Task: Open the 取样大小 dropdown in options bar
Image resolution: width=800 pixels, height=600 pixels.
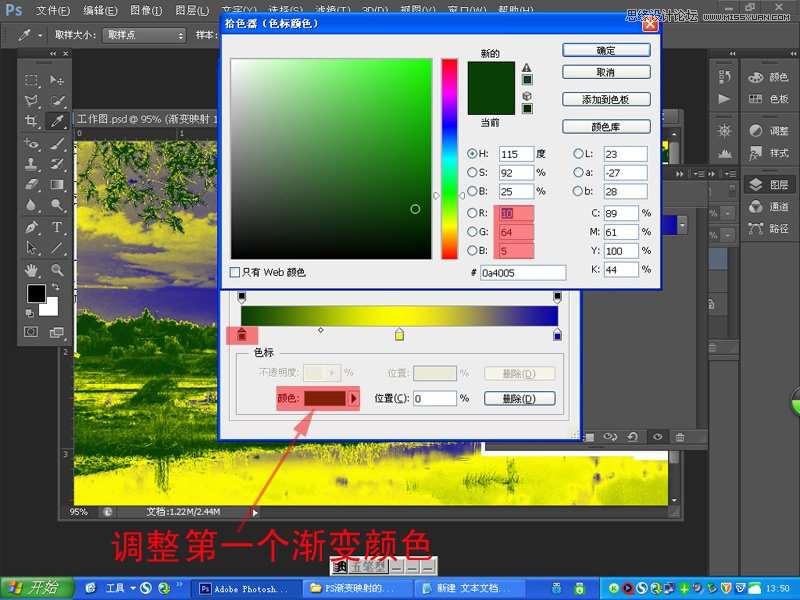Action: click(x=146, y=35)
